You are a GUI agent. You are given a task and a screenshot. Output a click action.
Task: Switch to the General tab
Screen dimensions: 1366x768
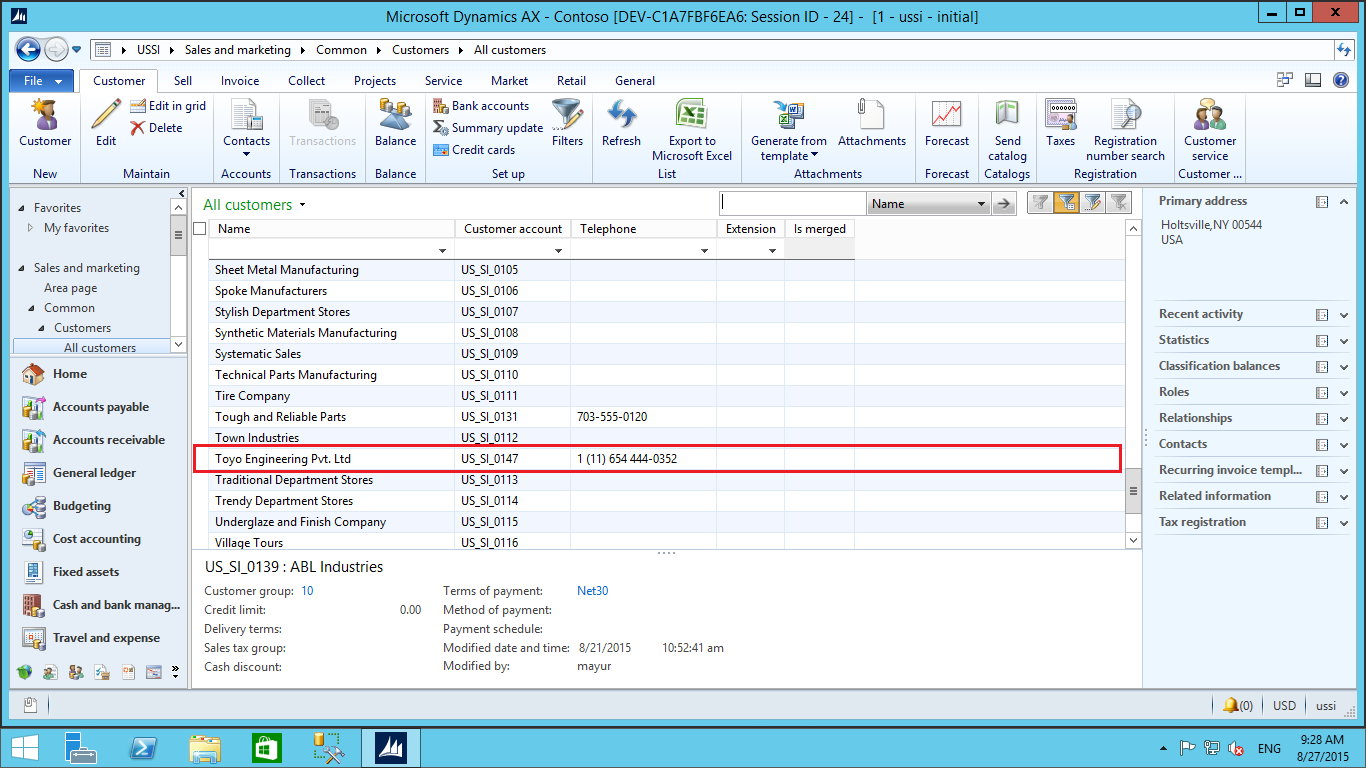pos(635,81)
